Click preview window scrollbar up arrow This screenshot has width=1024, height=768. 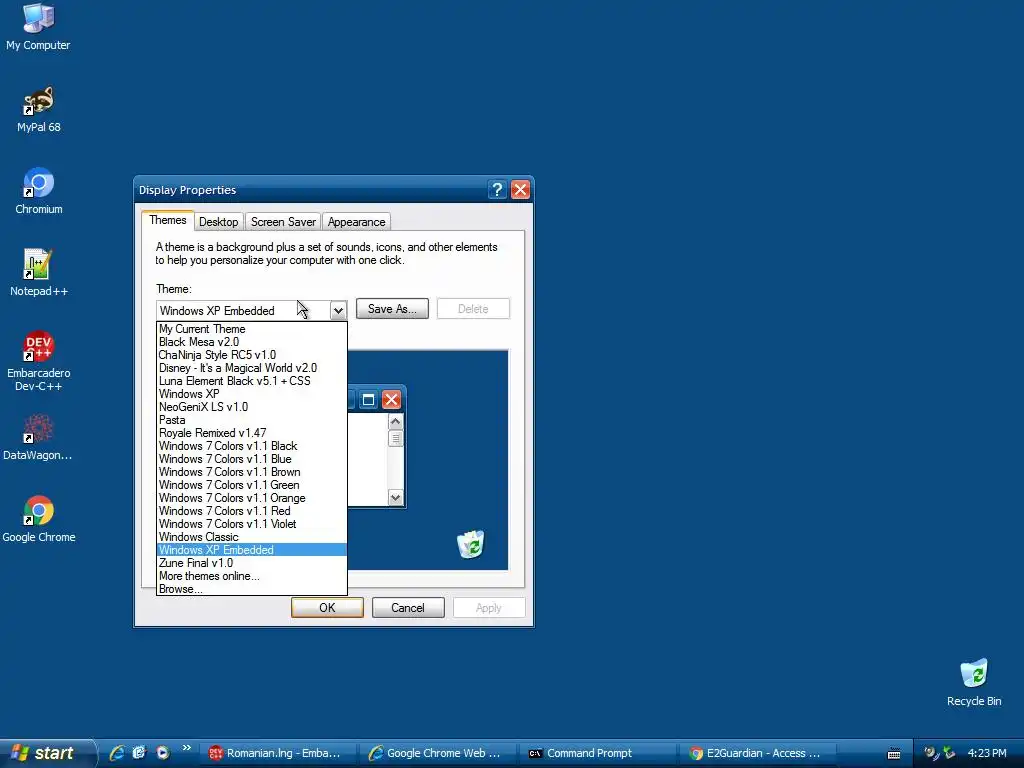(x=395, y=422)
